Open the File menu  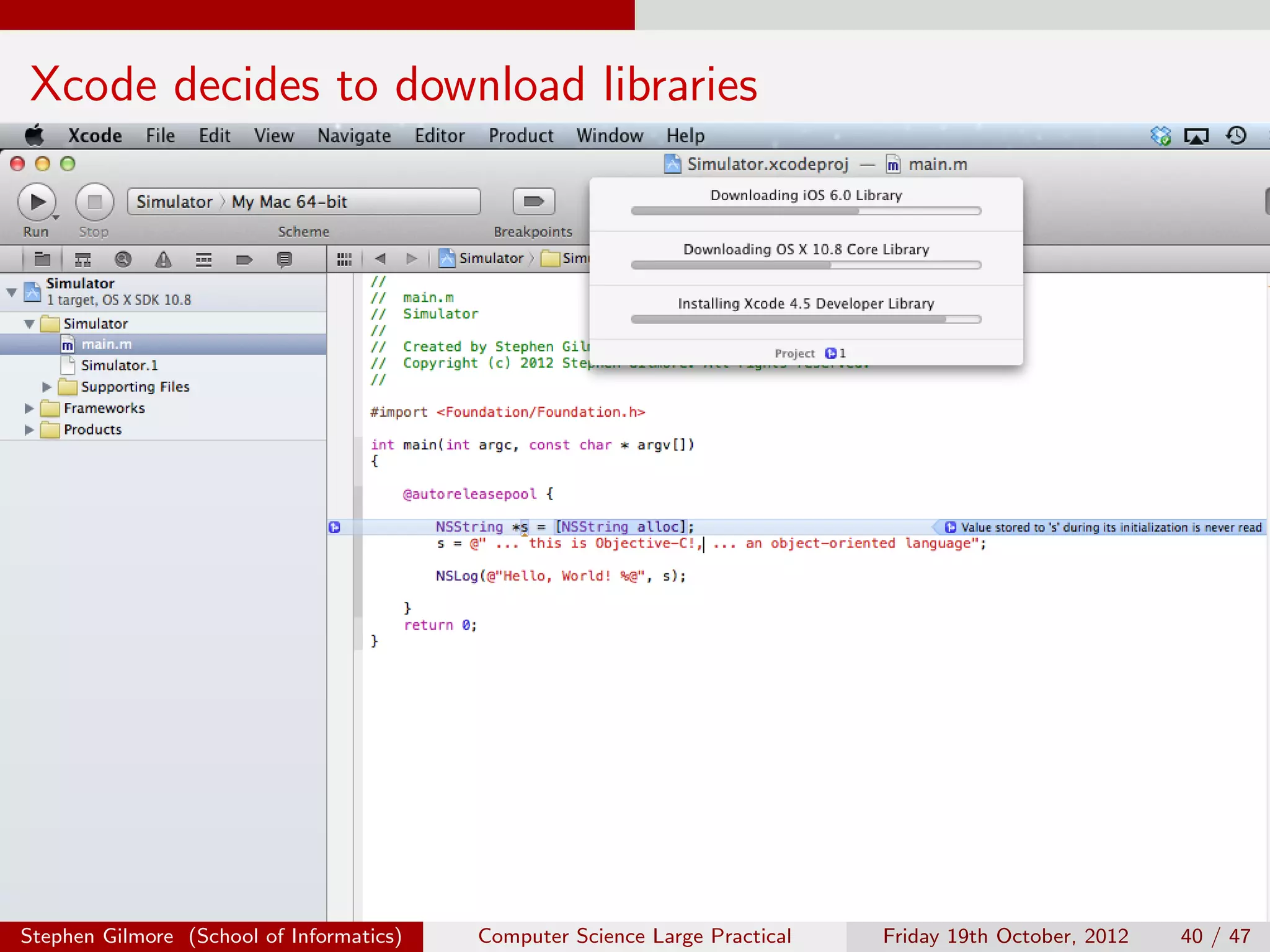click(160, 135)
